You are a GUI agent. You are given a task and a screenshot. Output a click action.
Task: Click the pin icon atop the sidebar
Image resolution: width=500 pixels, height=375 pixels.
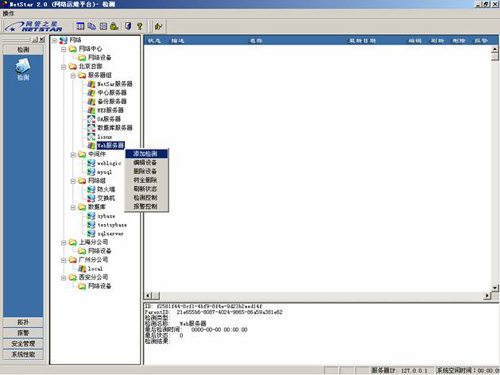tap(35, 40)
